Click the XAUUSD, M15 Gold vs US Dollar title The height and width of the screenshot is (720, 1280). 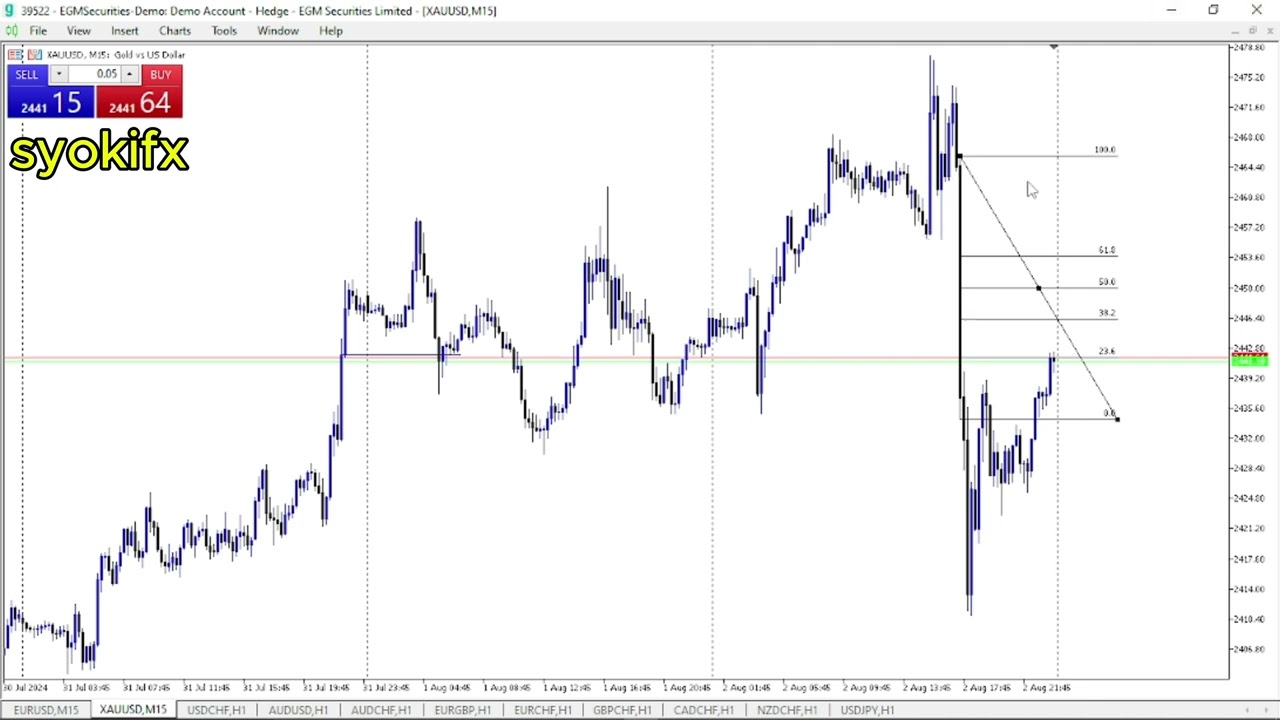116,55
